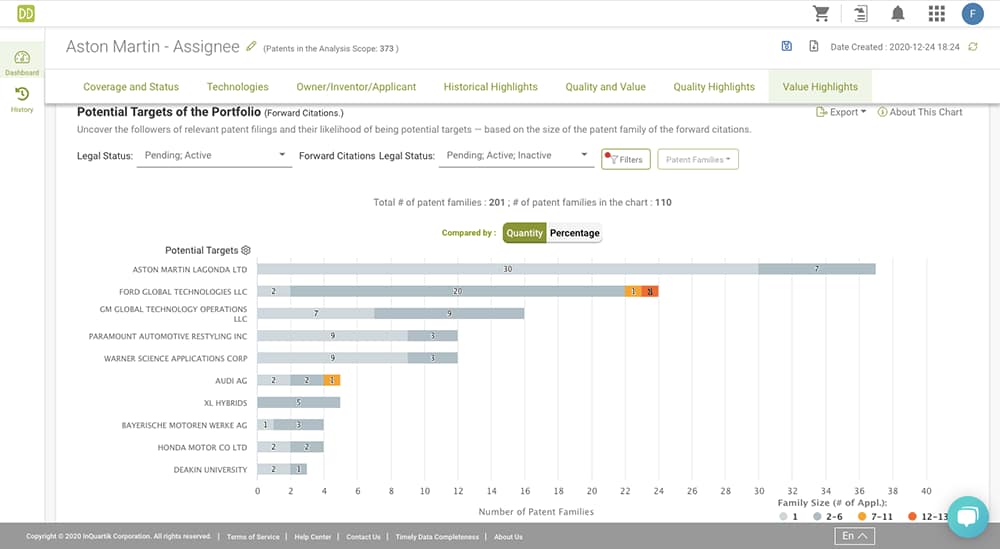The image size is (1000, 549).
Task: Compare by Quantity
Action: coord(524,233)
